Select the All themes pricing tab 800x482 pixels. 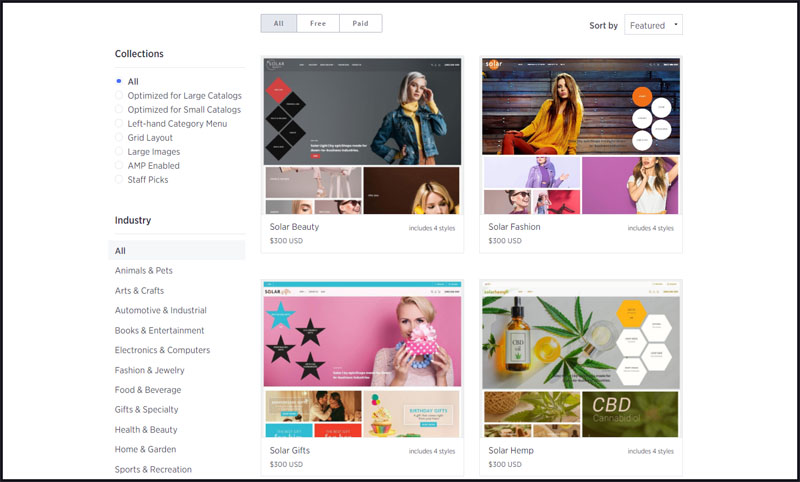279,23
